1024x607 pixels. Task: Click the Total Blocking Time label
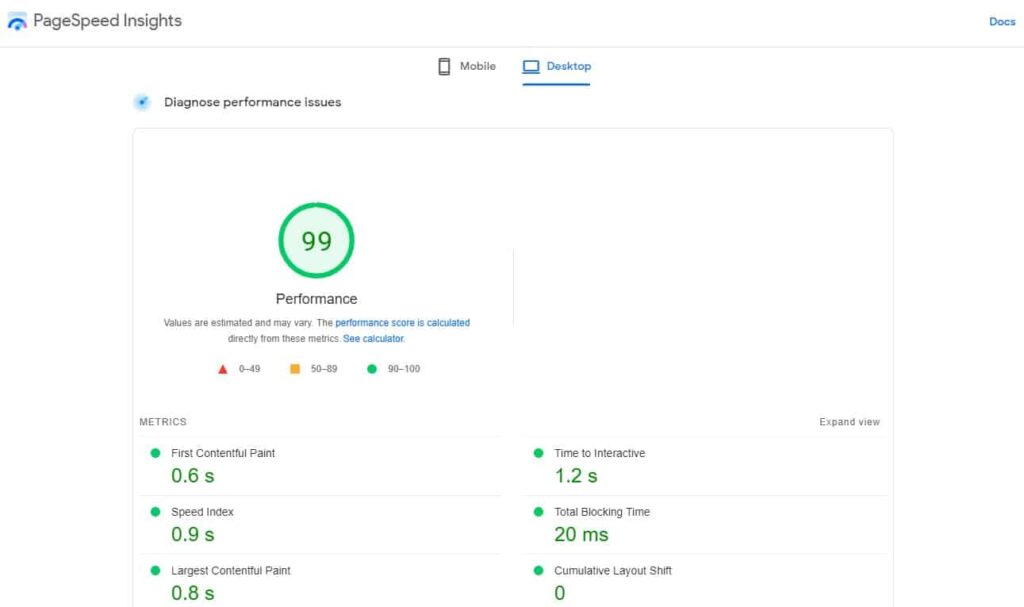602,512
